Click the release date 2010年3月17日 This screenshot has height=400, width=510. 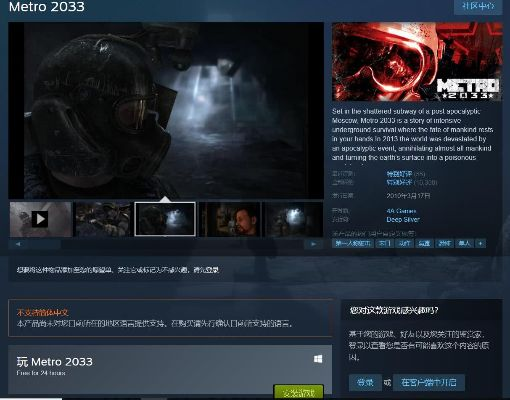click(408, 196)
